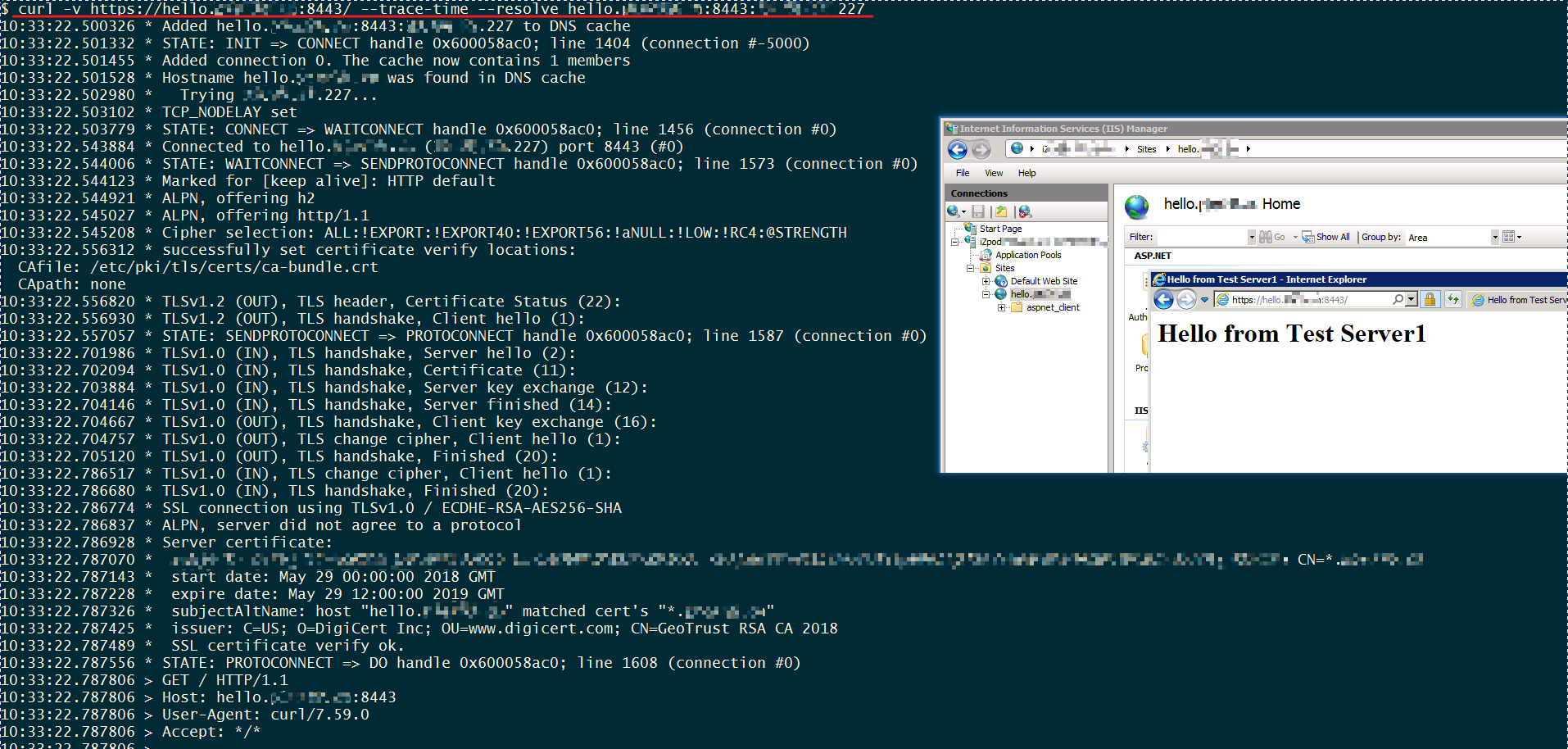
Task: Expand the aspnet_client folder node
Action: (1002, 307)
